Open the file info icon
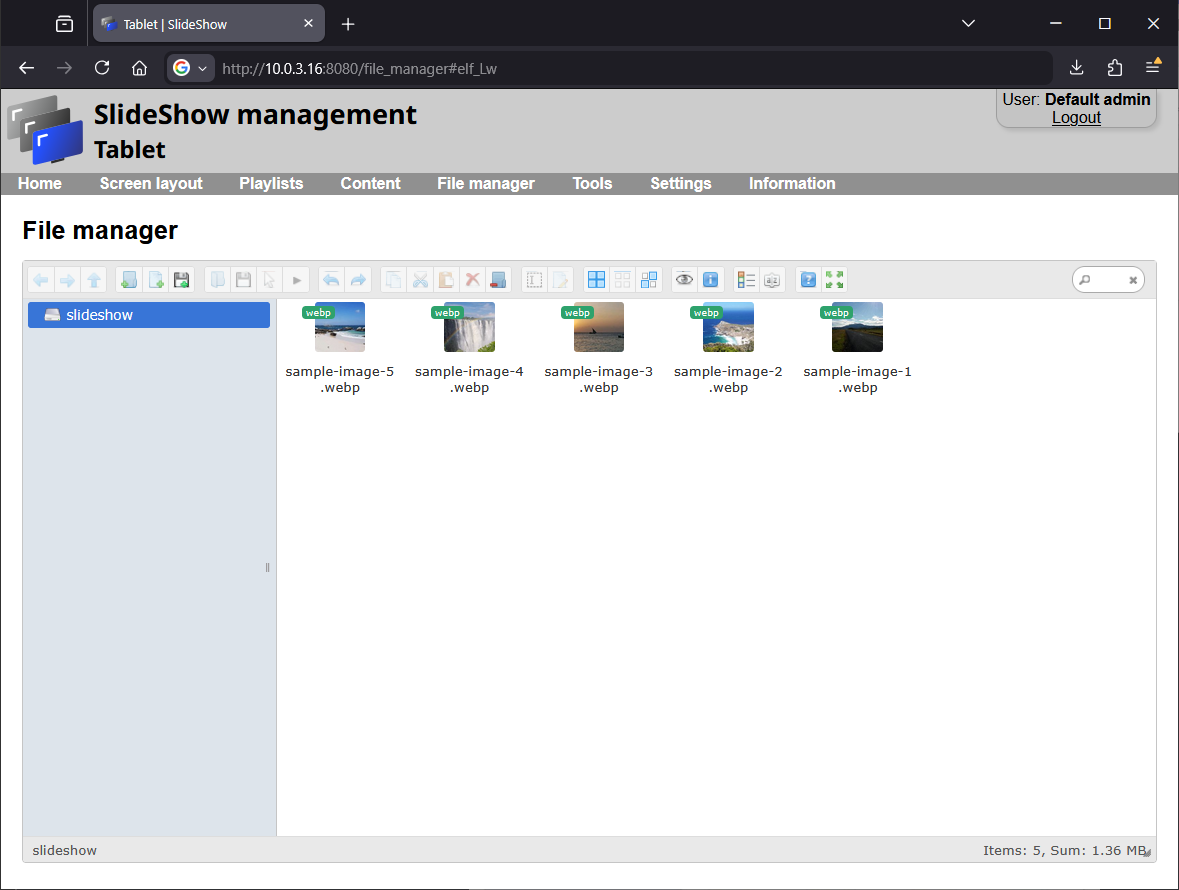Image resolution: width=1179 pixels, height=890 pixels. [711, 280]
